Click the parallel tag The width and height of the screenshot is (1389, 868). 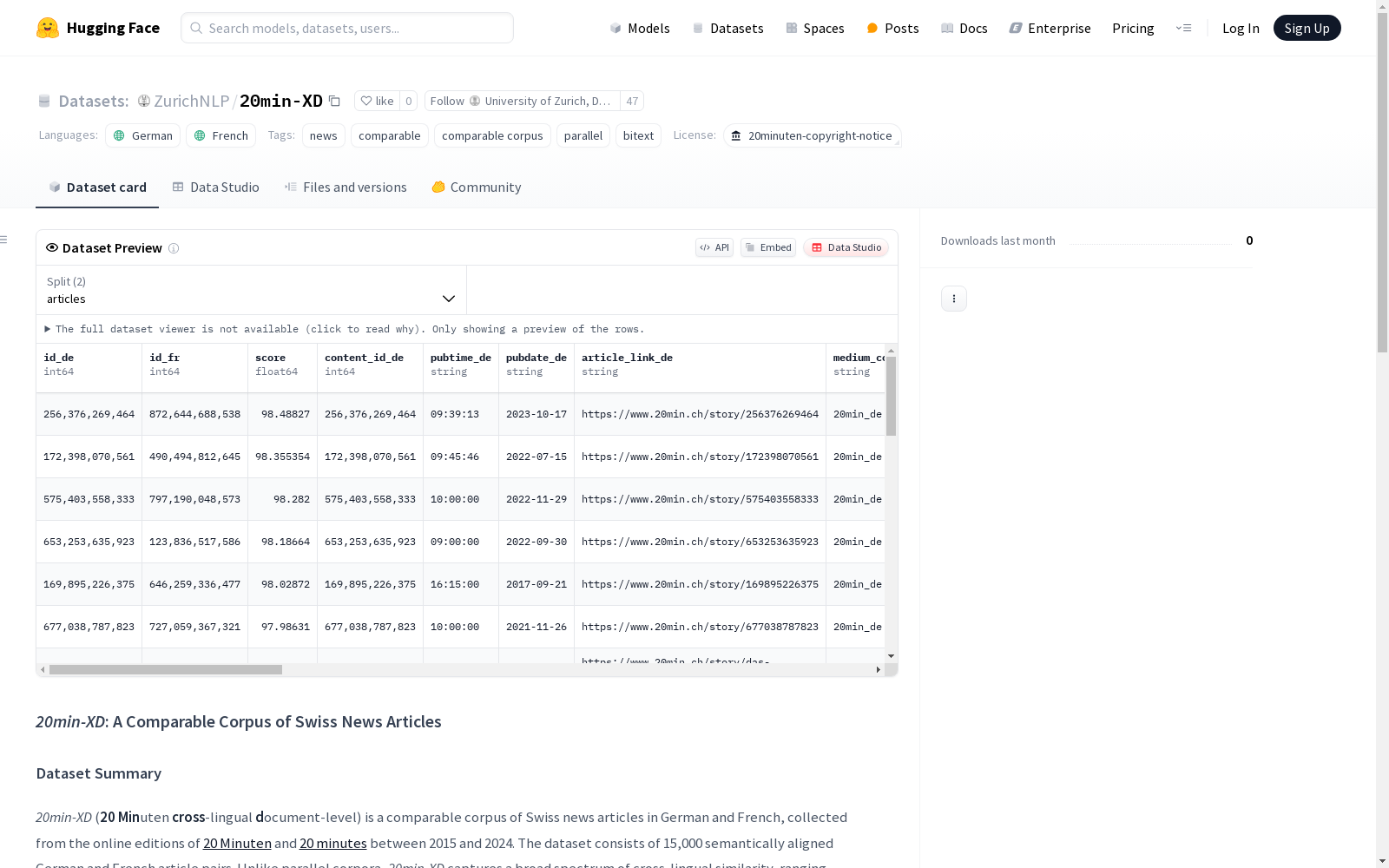click(583, 135)
